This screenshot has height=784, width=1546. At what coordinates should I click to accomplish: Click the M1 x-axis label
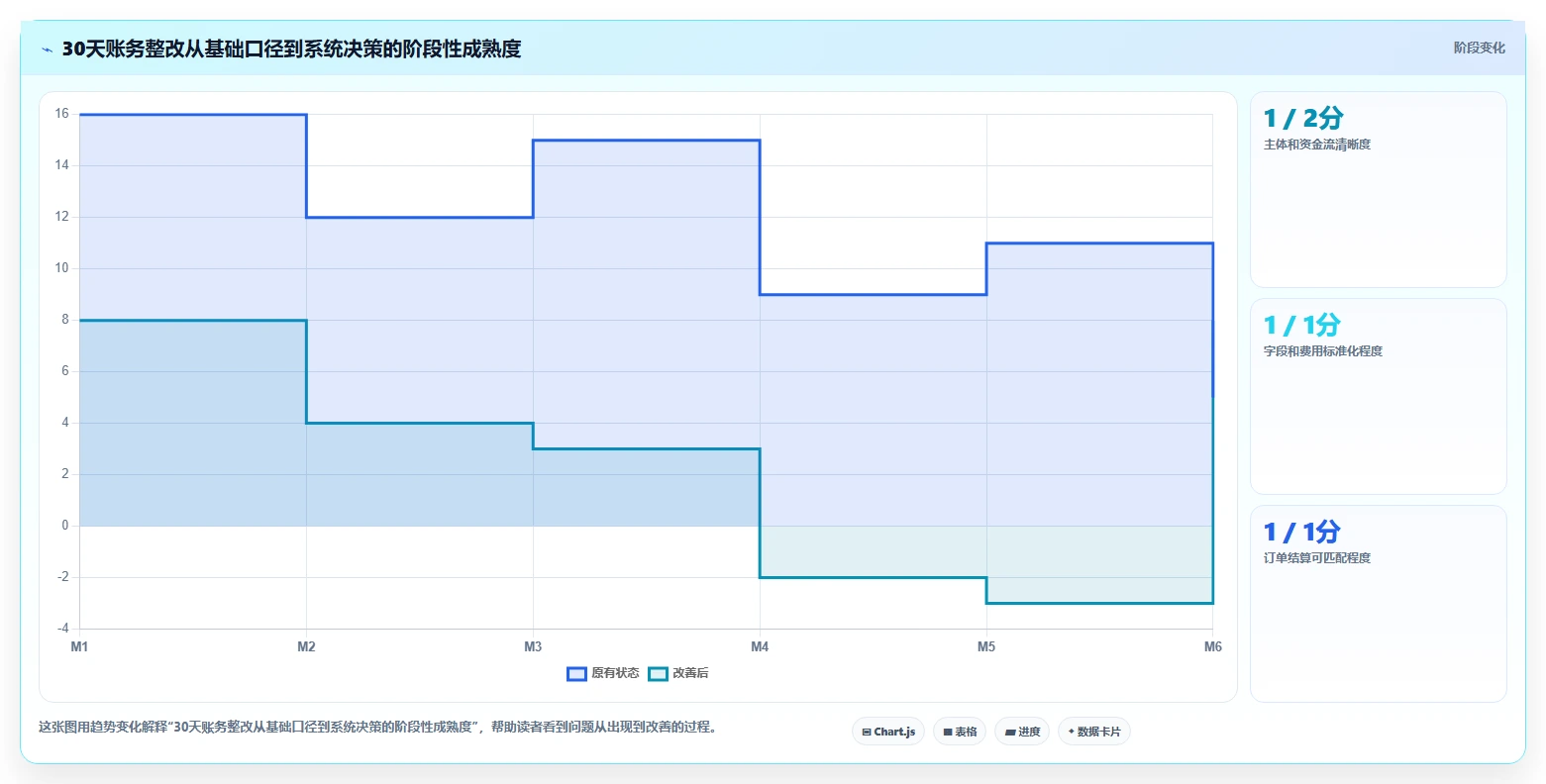tap(79, 647)
